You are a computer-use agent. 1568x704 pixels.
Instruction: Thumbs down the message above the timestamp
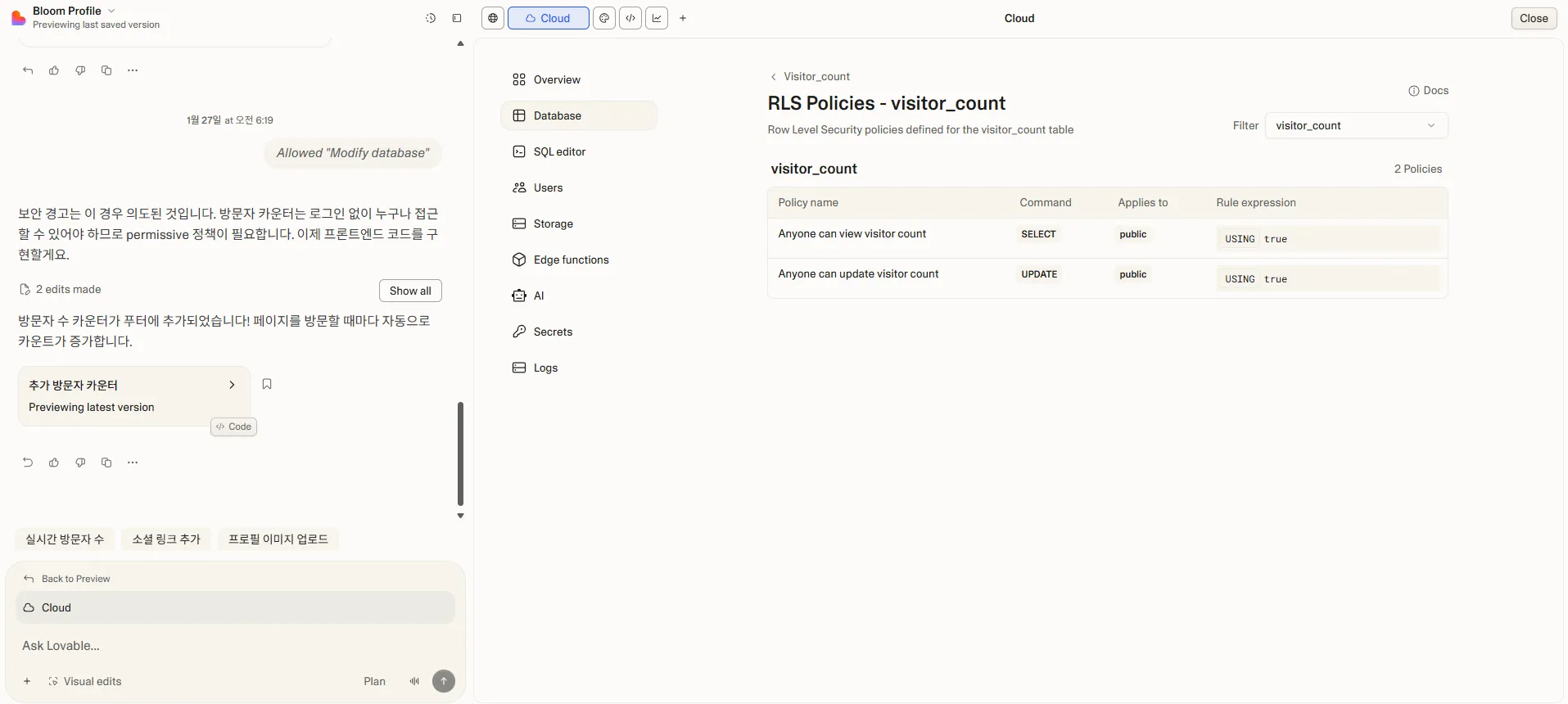(80, 70)
